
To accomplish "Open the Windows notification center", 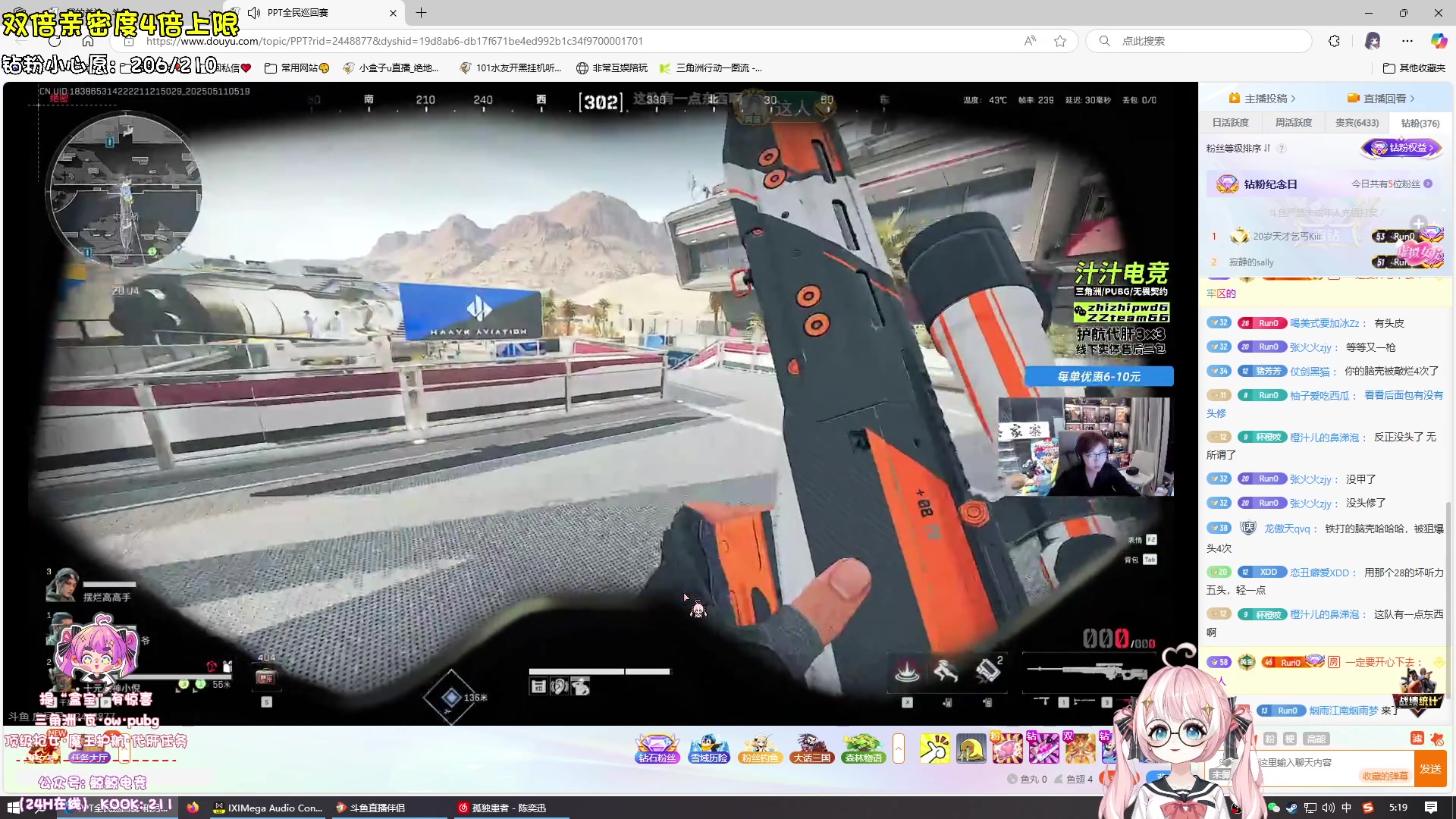I will pyautogui.click(x=1431, y=808).
